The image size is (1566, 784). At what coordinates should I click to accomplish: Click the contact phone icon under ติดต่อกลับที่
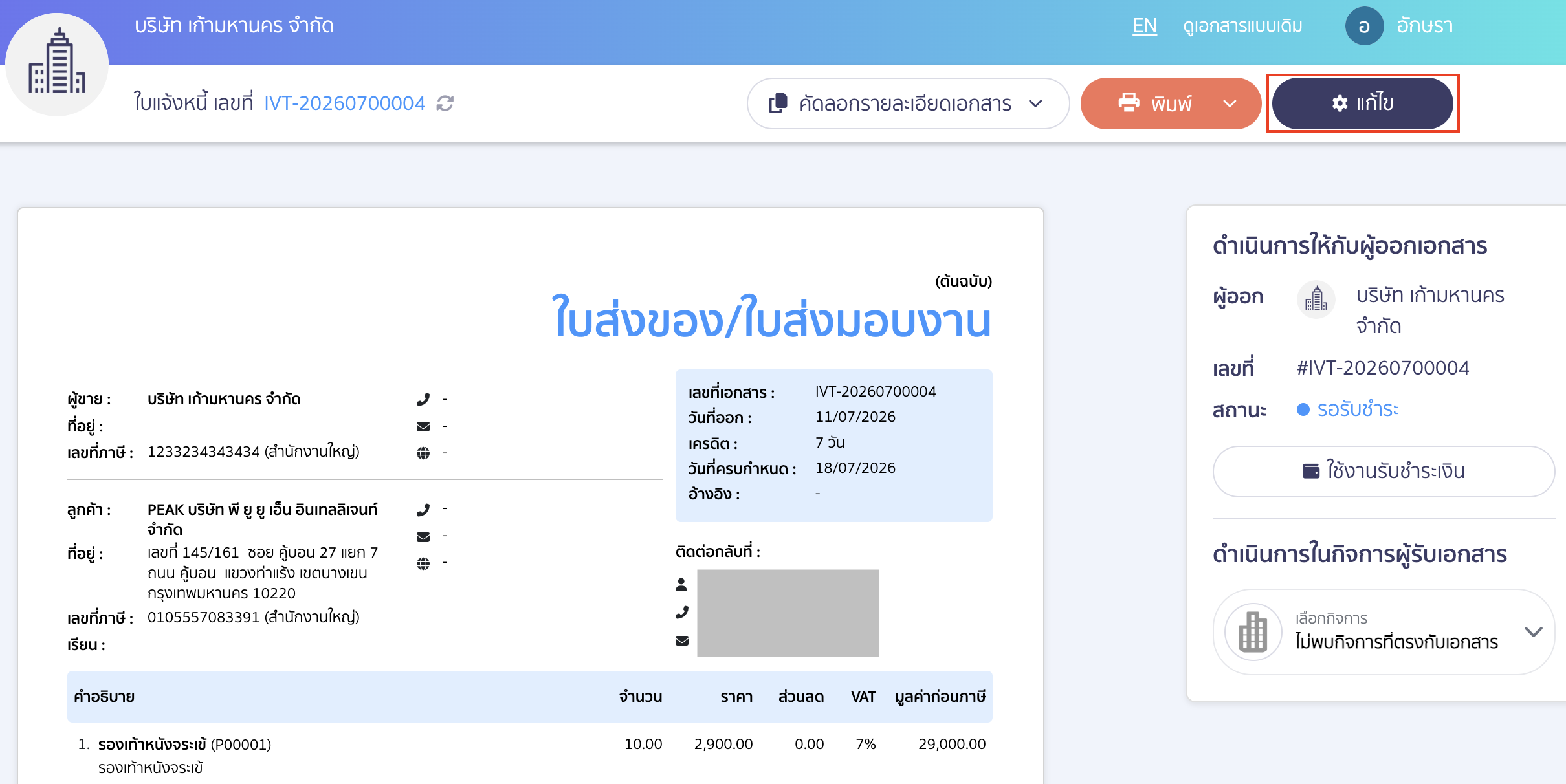pos(682,612)
